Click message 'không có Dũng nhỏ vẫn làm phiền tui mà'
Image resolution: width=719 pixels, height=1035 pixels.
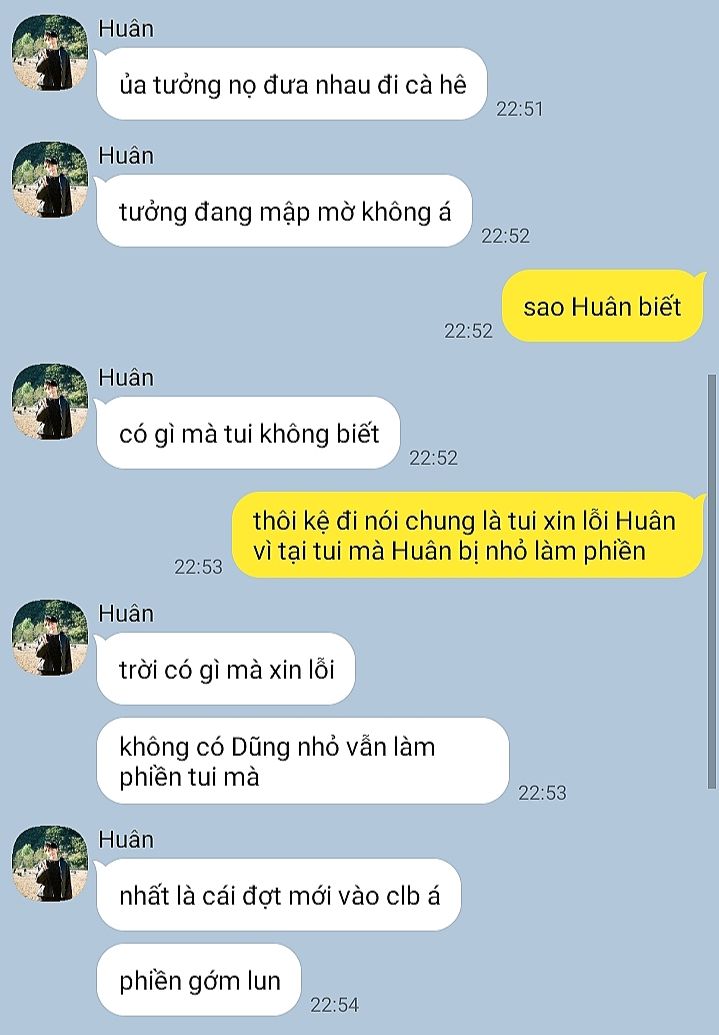[x=303, y=761]
